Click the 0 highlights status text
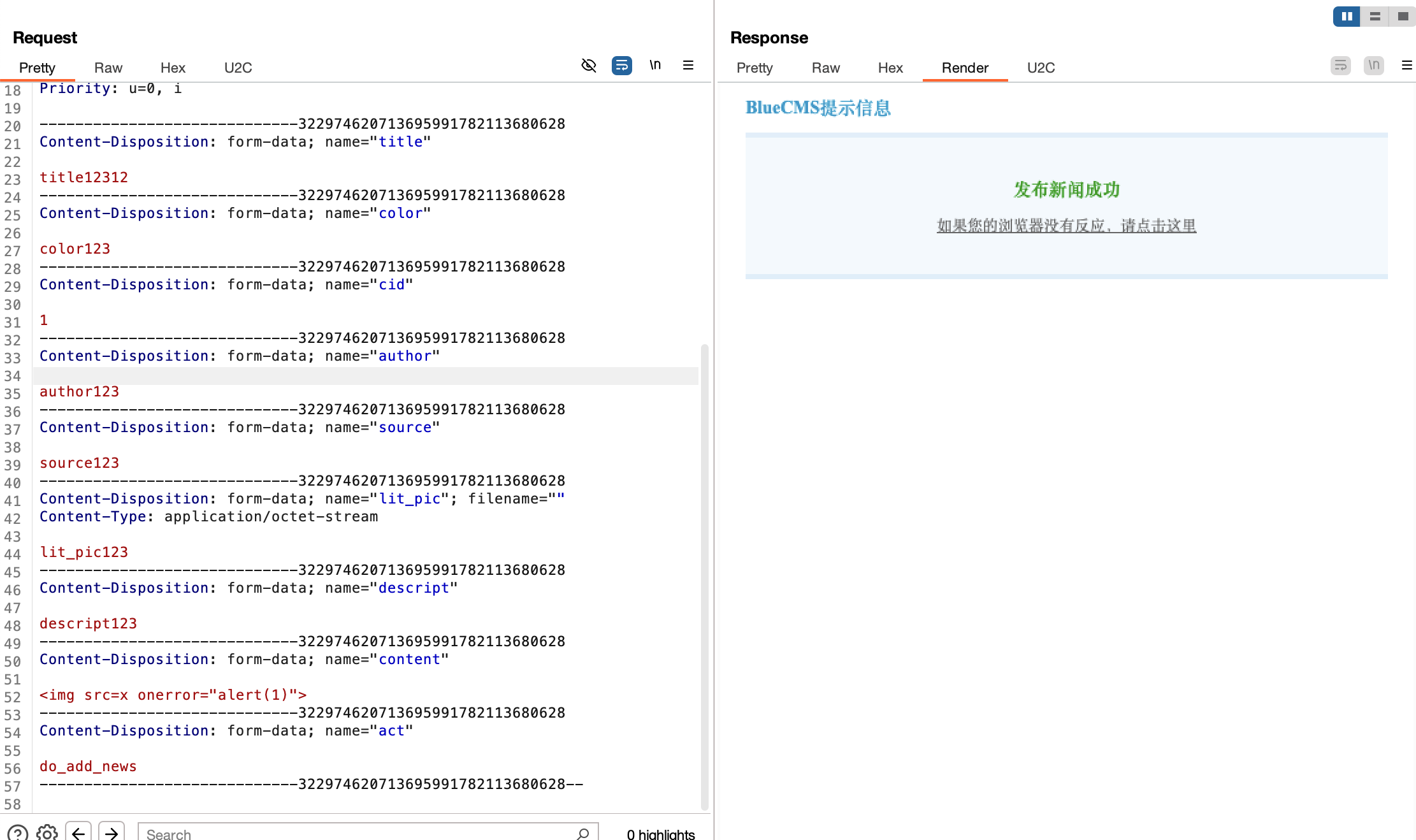Screen dimensions: 1416x840 point(661,834)
